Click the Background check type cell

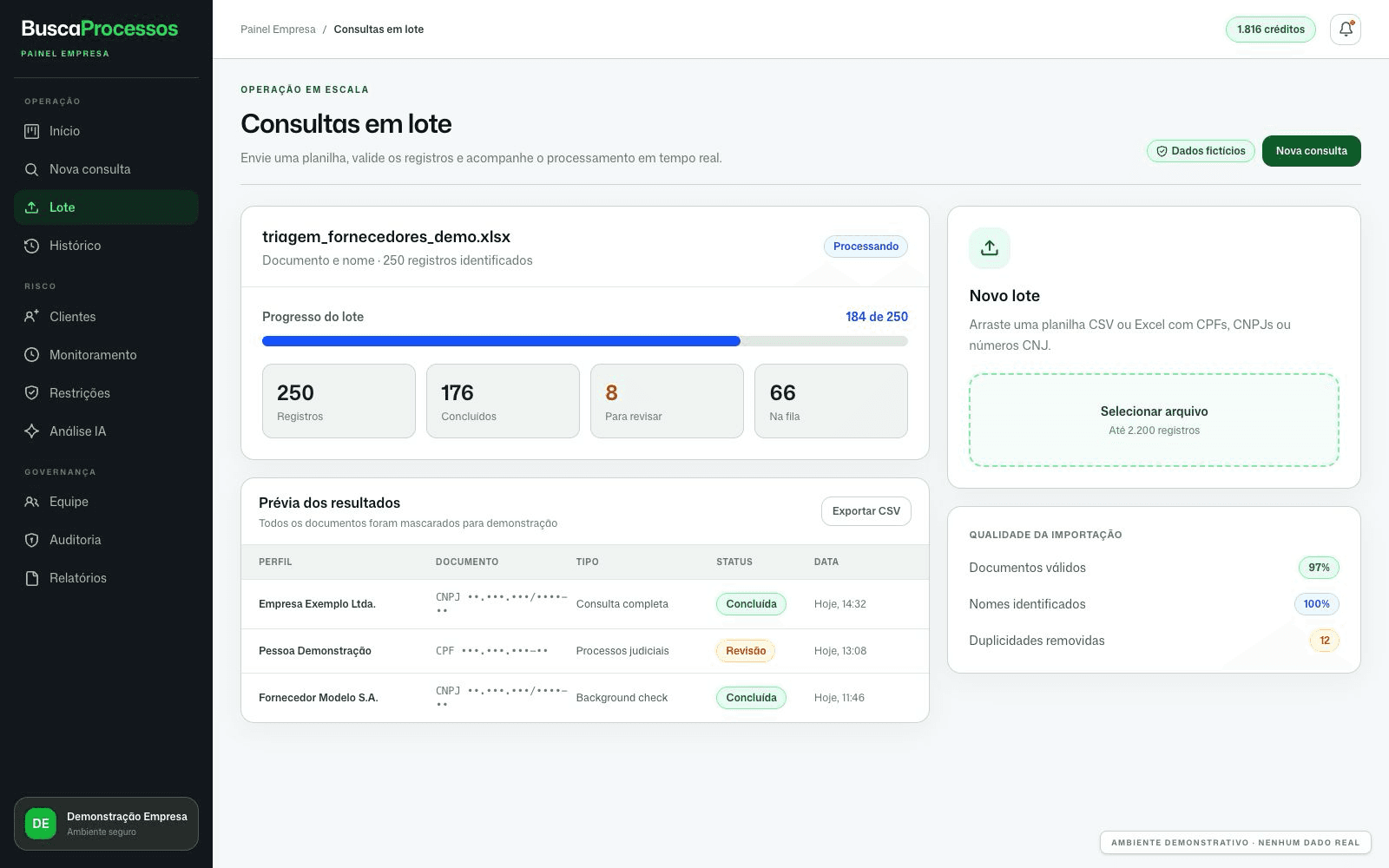point(622,698)
